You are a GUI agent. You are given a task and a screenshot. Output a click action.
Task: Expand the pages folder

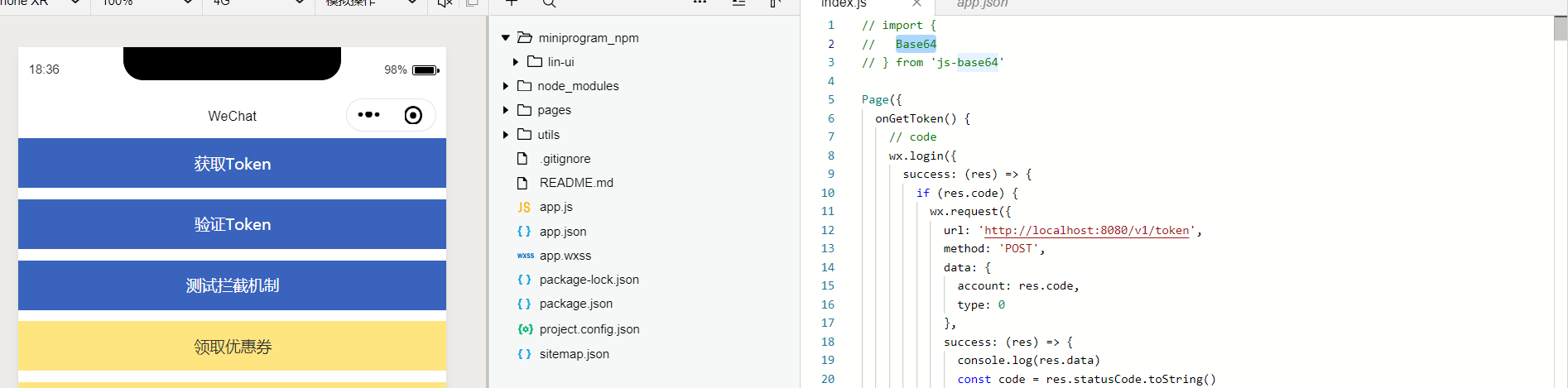click(505, 110)
